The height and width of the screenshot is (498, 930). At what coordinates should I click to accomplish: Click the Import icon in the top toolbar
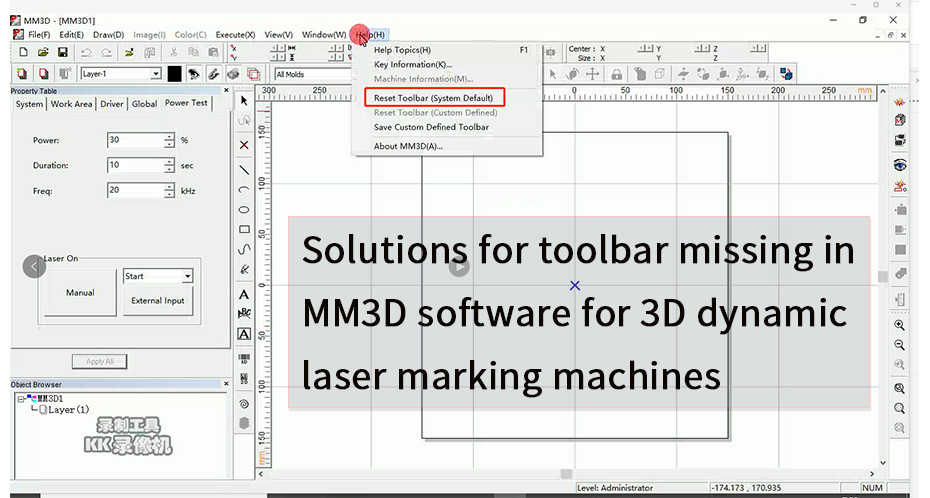tap(129, 52)
